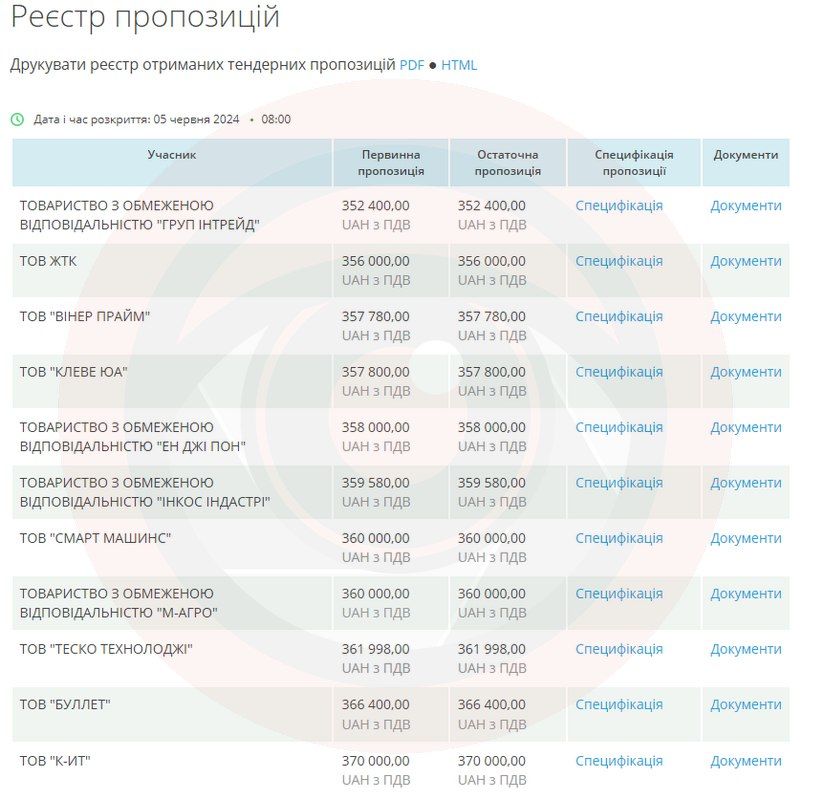This screenshot has height=800, width=824.
Task: Open specification for ТОВ "ВІНЕР ПРАЙМ"
Action: click(x=617, y=315)
